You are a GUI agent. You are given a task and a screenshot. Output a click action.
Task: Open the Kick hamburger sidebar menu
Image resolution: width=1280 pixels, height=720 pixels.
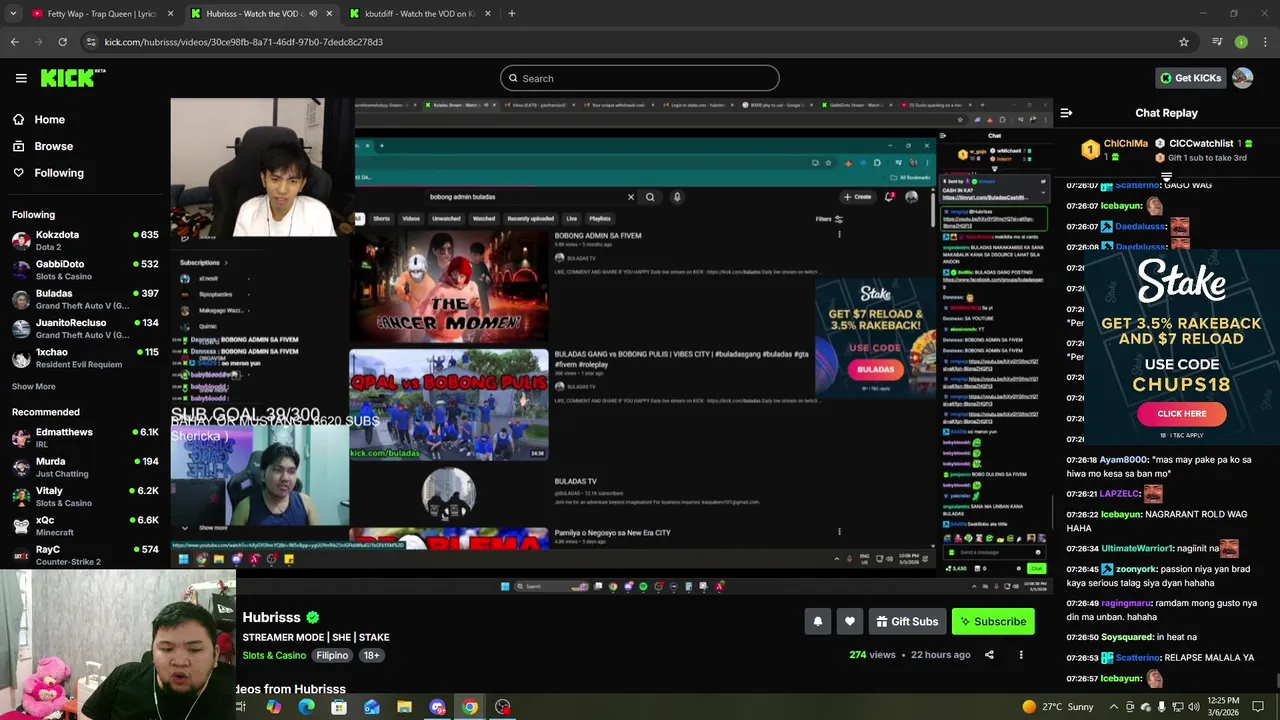pos(21,78)
